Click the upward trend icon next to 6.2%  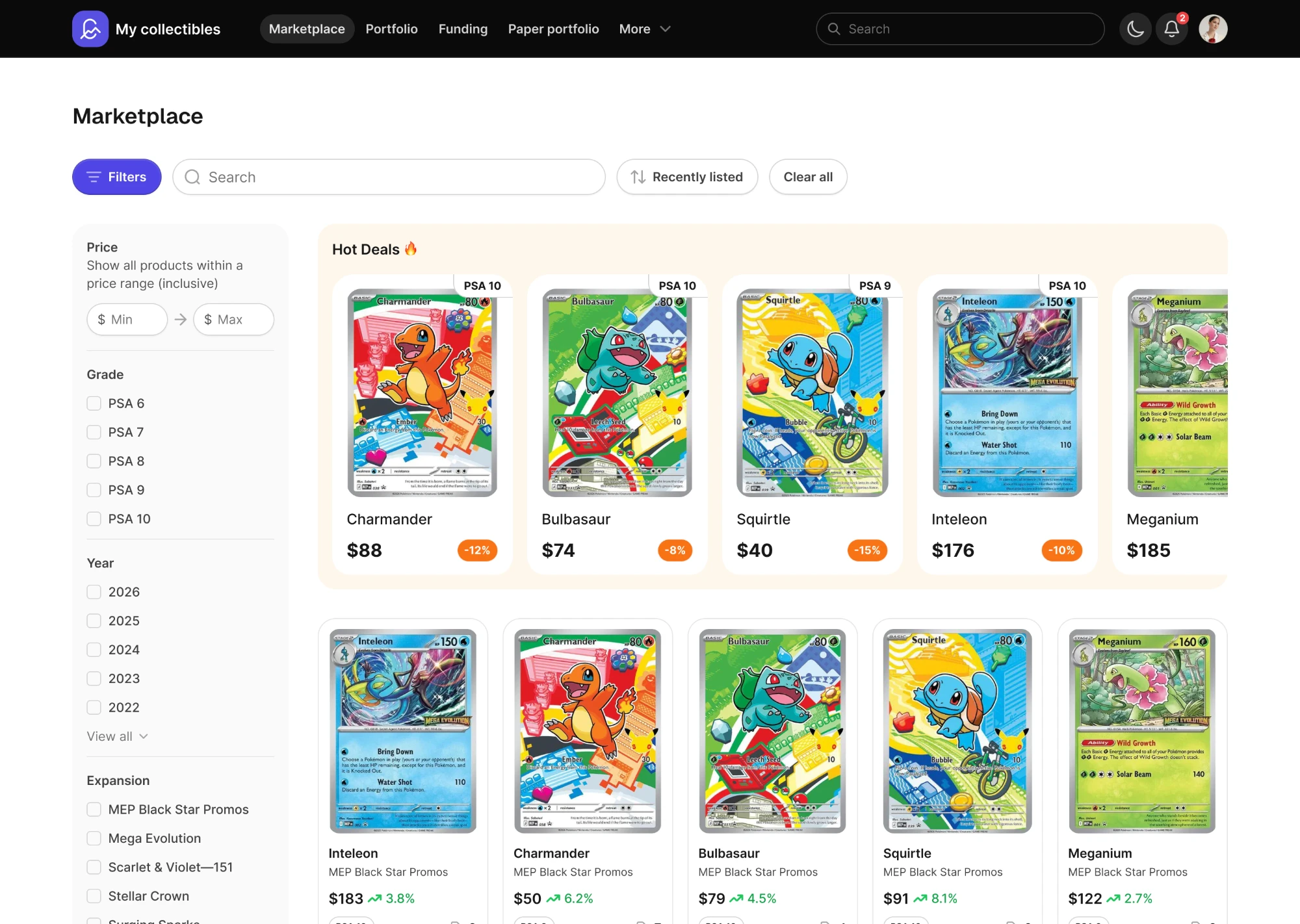point(553,899)
